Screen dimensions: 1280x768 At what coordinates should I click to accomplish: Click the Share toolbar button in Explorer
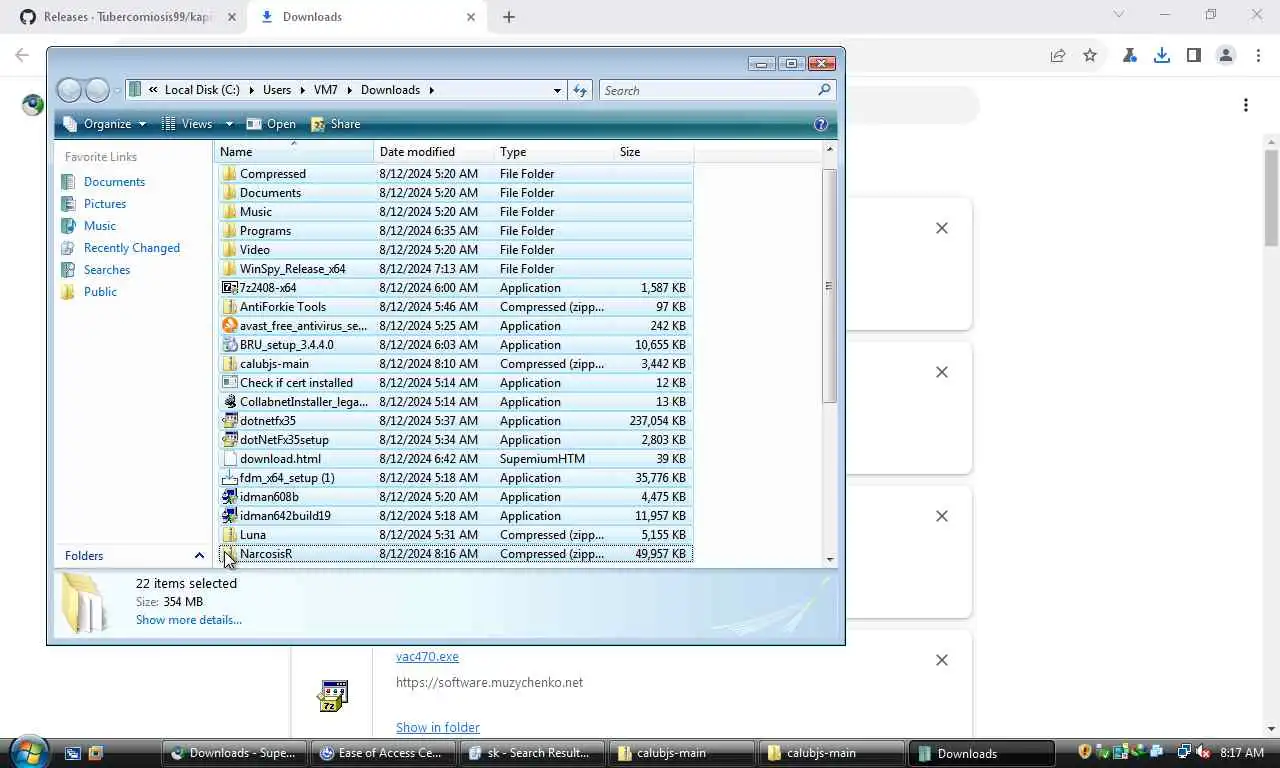335,124
